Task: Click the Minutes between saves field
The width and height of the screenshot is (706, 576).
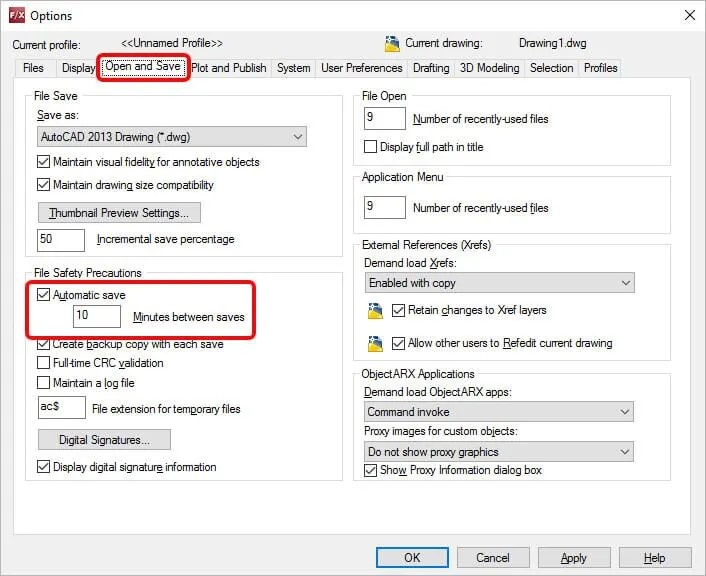Action: (97, 316)
